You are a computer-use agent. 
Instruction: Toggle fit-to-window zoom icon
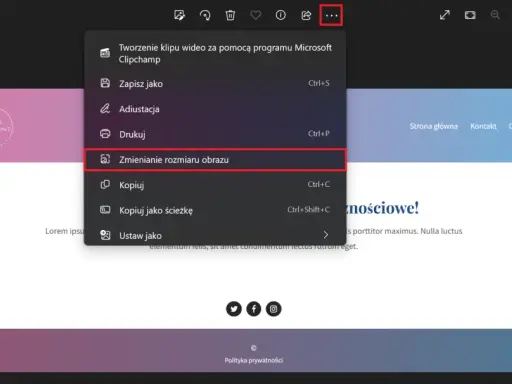(x=470, y=15)
